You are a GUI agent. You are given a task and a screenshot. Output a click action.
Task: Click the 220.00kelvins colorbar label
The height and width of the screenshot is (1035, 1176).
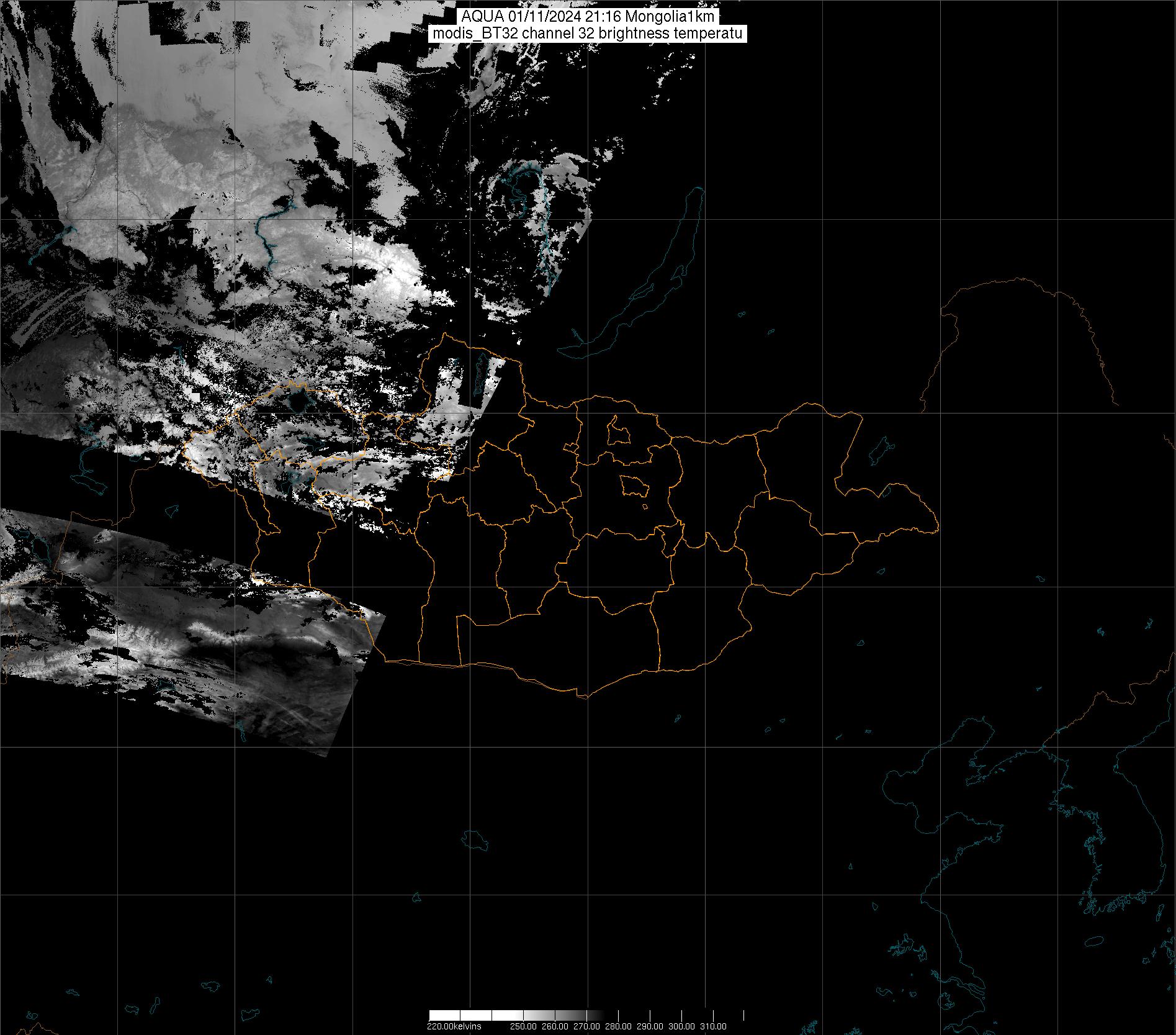[454, 1026]
